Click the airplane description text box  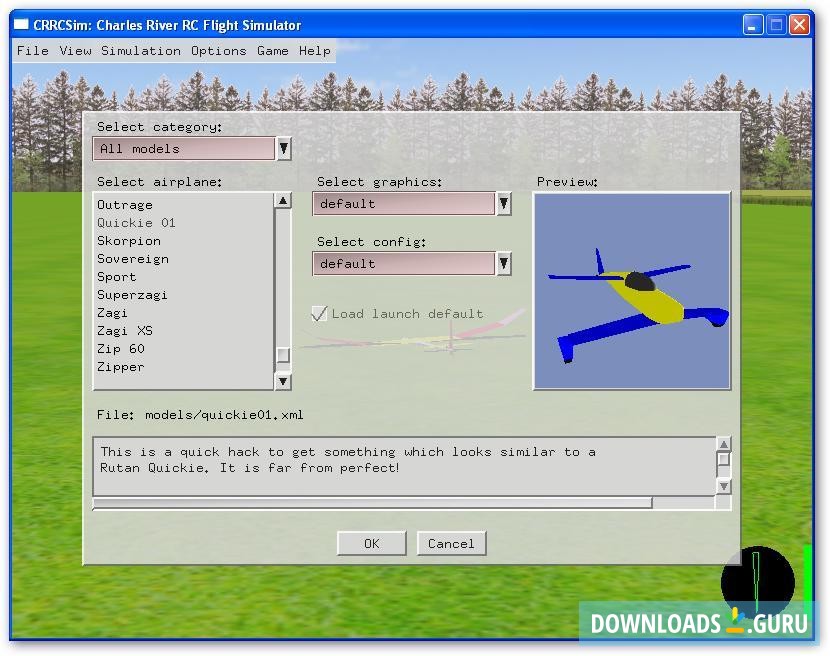[x=404, y=466]
